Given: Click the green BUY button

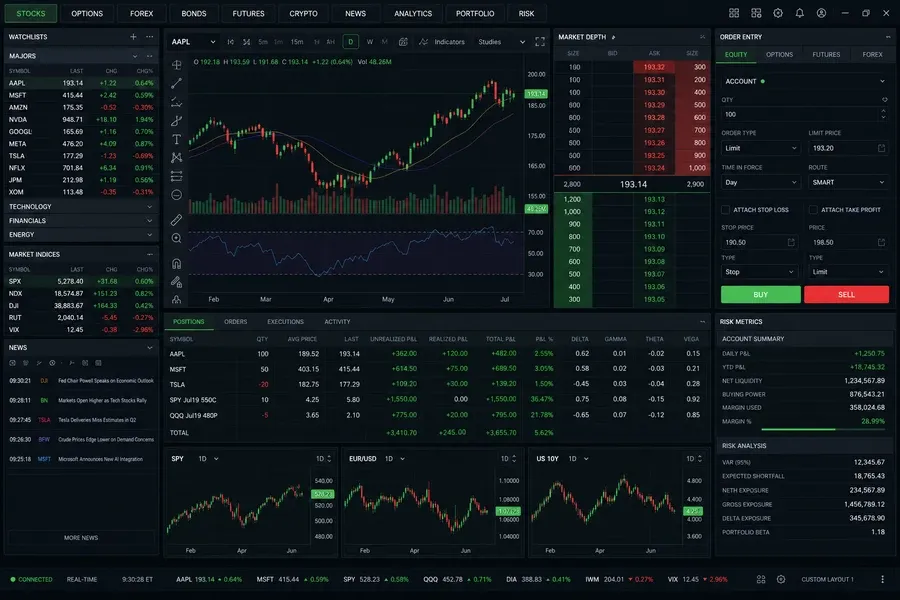Looking at the screenshot, I should (x=761, y=295).
